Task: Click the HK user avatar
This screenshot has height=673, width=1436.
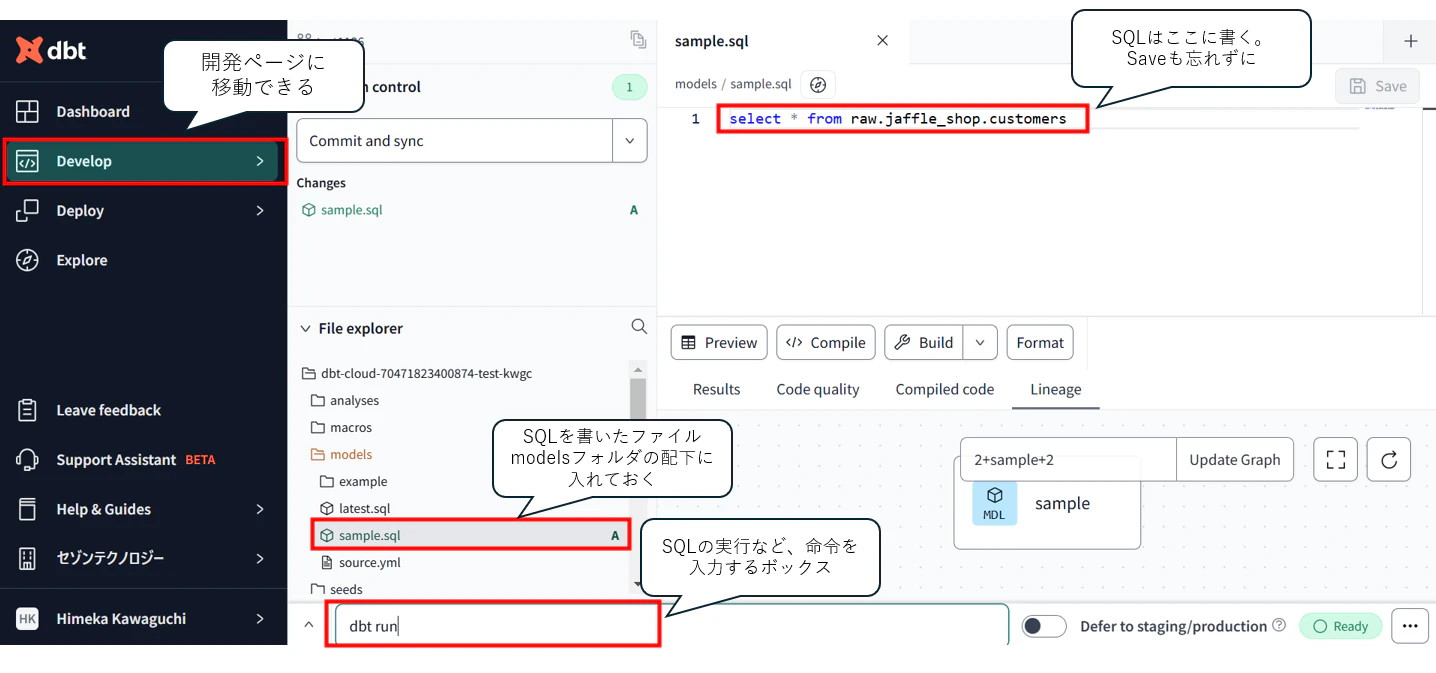Action: coord(27,619)
